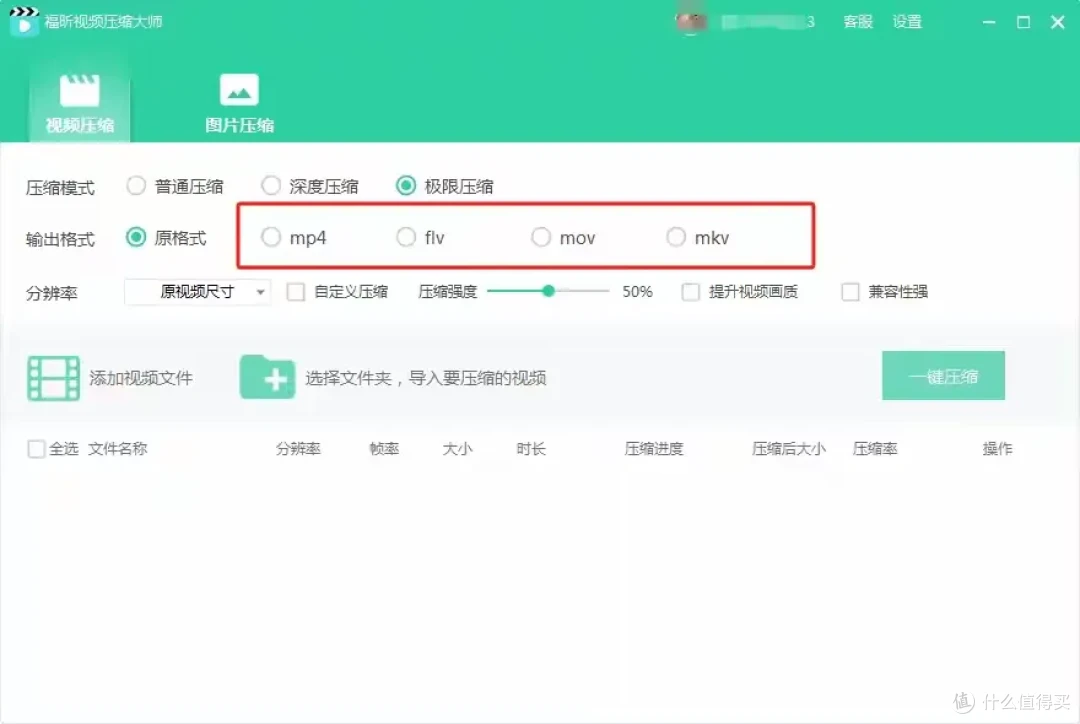Click the 大小 size column header
The width and height of the screenshot is (1080, 724).
(457, 449)
